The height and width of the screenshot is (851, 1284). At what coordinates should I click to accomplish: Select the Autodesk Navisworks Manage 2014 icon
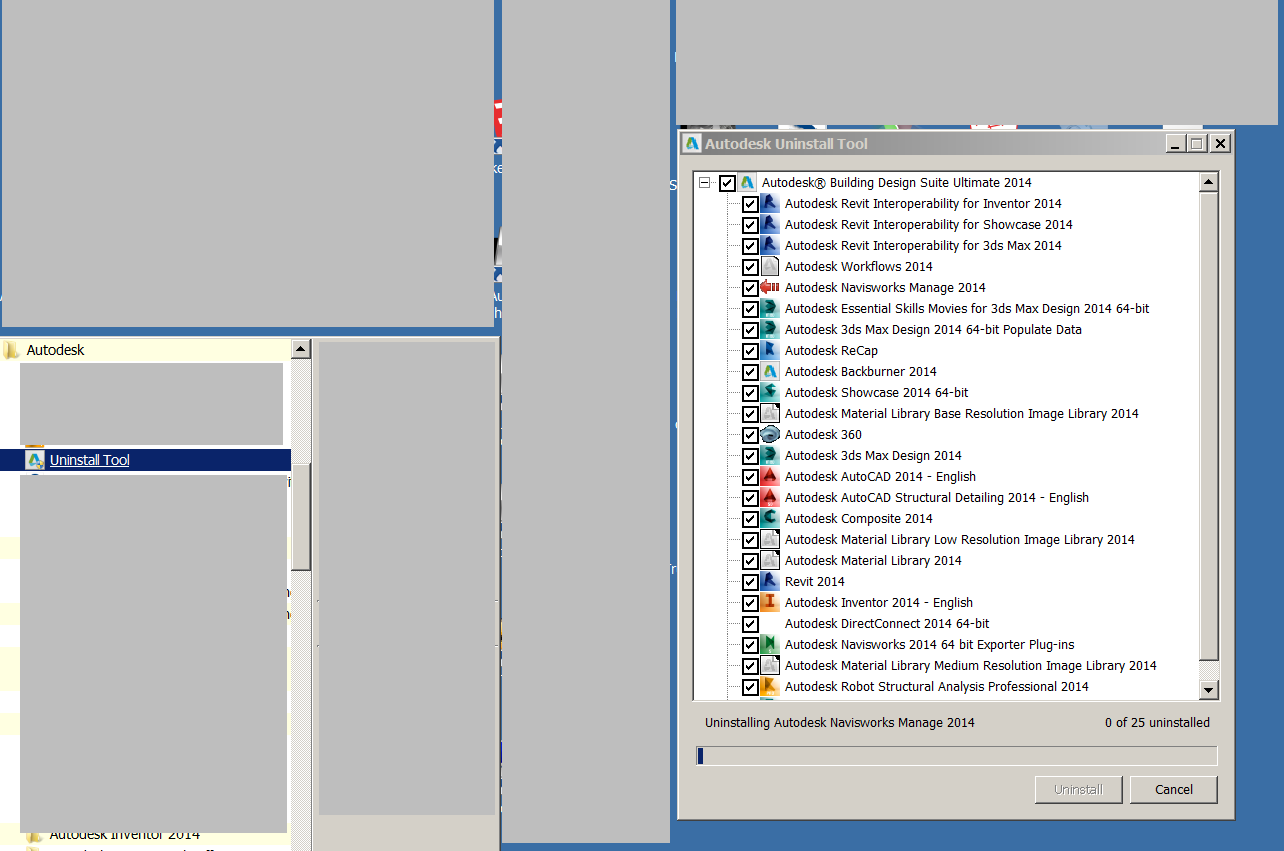(769, 287)
